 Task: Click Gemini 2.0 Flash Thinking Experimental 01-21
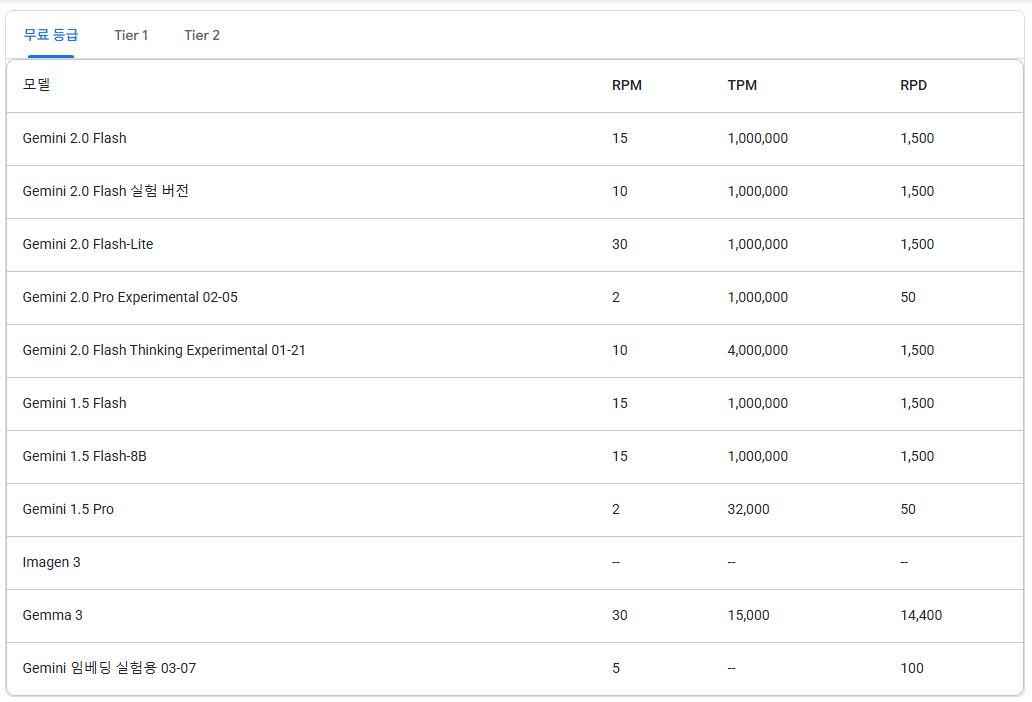point(164,350)
